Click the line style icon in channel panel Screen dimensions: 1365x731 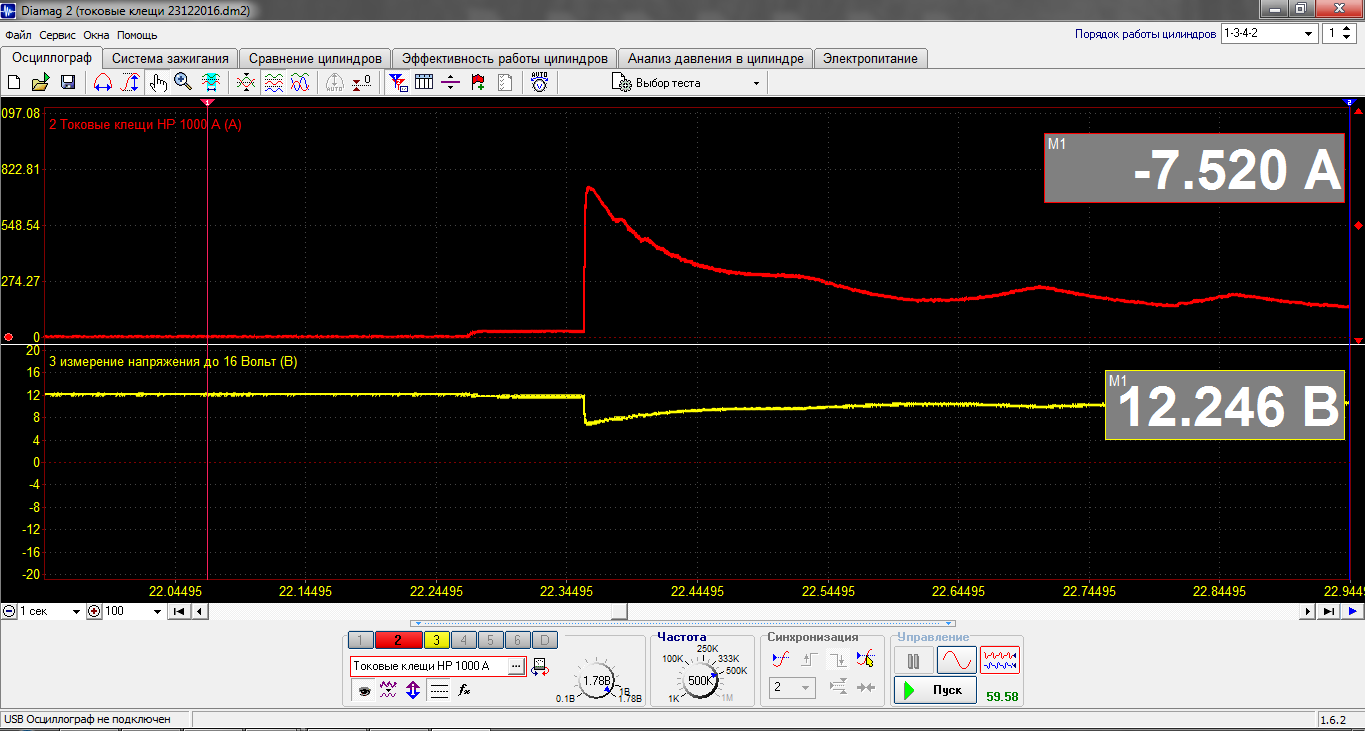click(439, 690)
